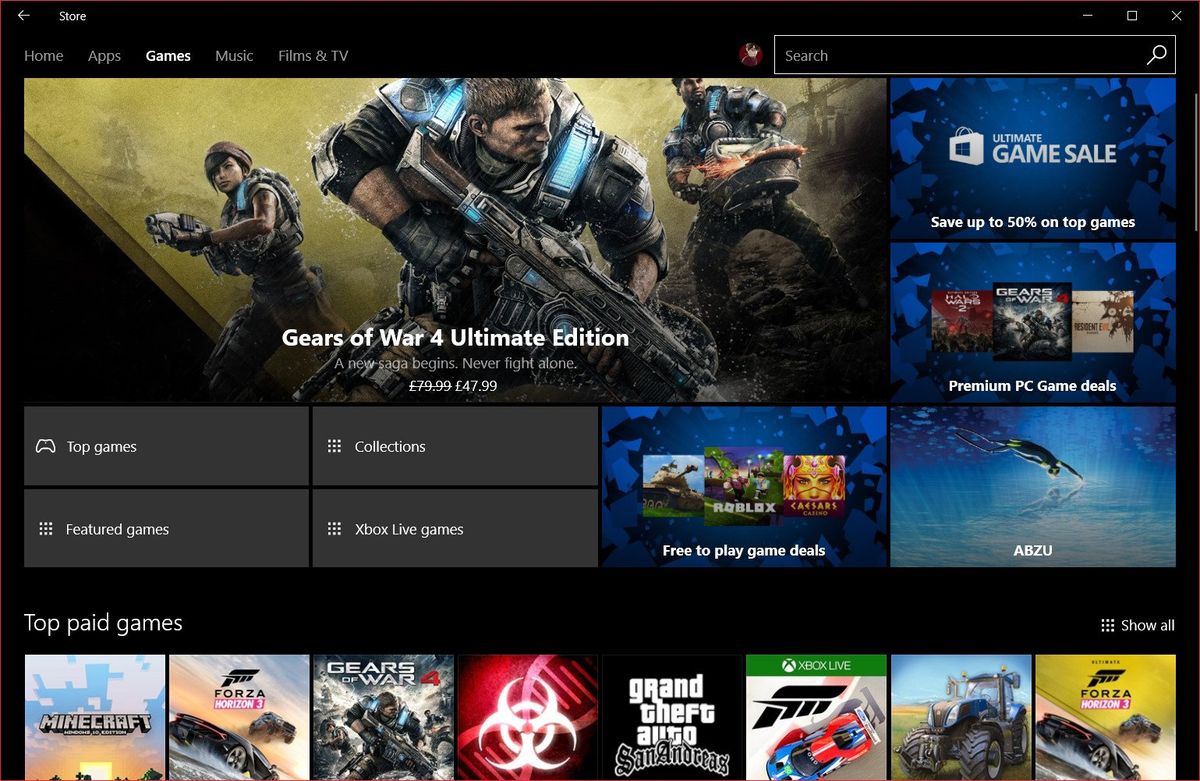Click the grid icon beside Xbox Live games
This screenshot has width=1200, height=781.
pyautogui.click(x=335, y=528)
